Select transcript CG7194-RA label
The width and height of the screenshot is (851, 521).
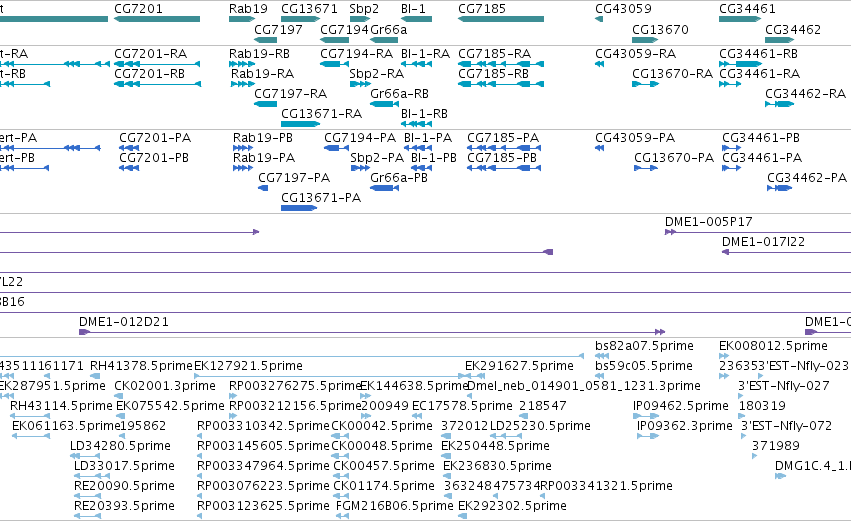(356, 54)
